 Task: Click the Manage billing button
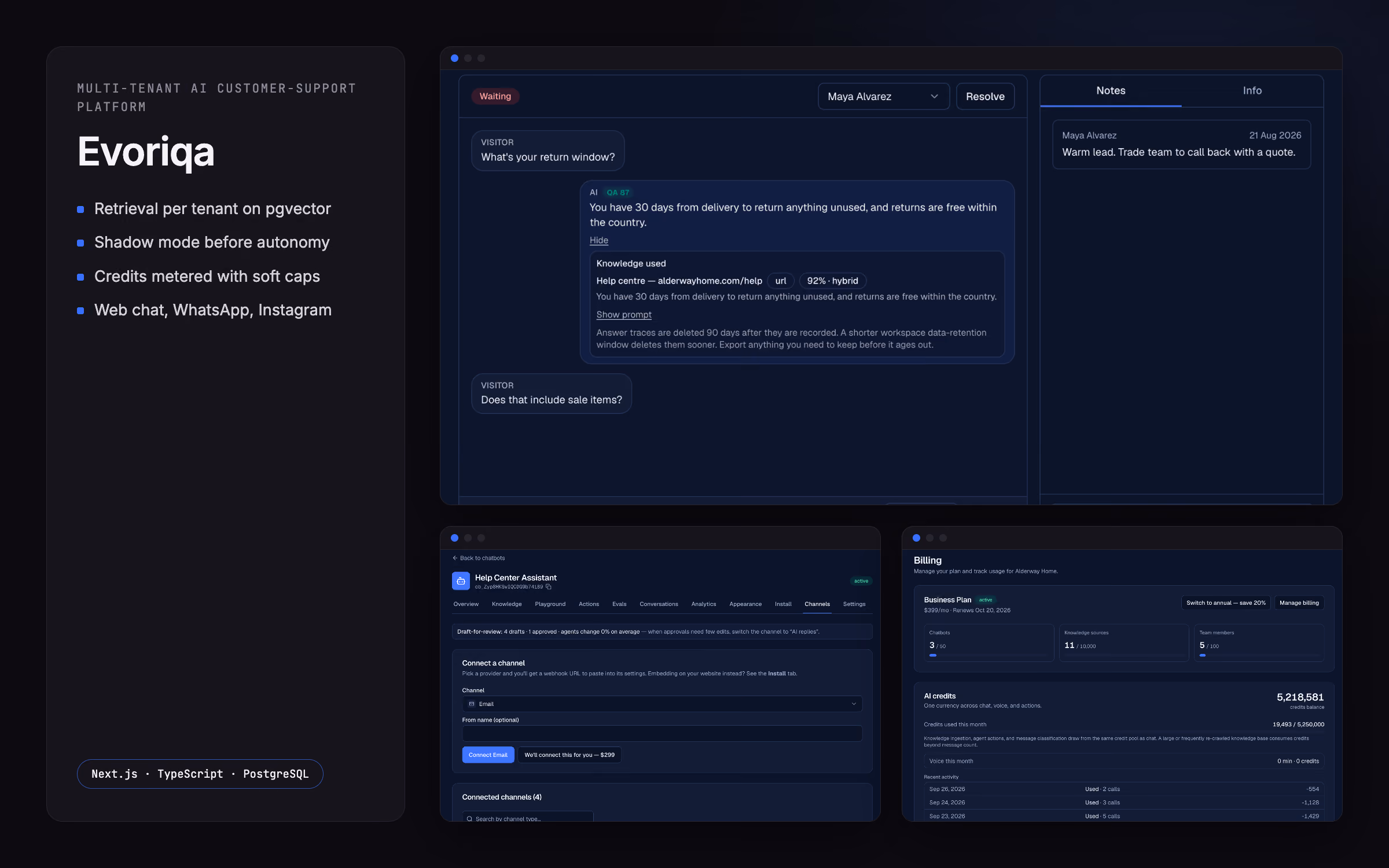(x=1299, y=603)
